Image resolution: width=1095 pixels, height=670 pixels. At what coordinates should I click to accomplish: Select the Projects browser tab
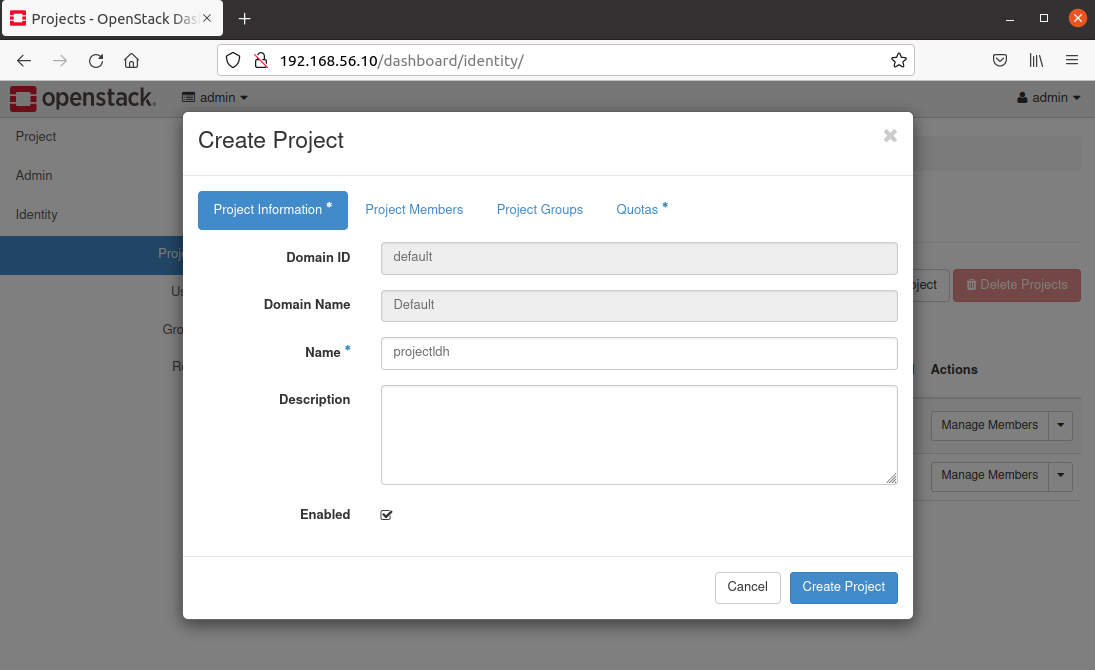(x=112, y=19)
